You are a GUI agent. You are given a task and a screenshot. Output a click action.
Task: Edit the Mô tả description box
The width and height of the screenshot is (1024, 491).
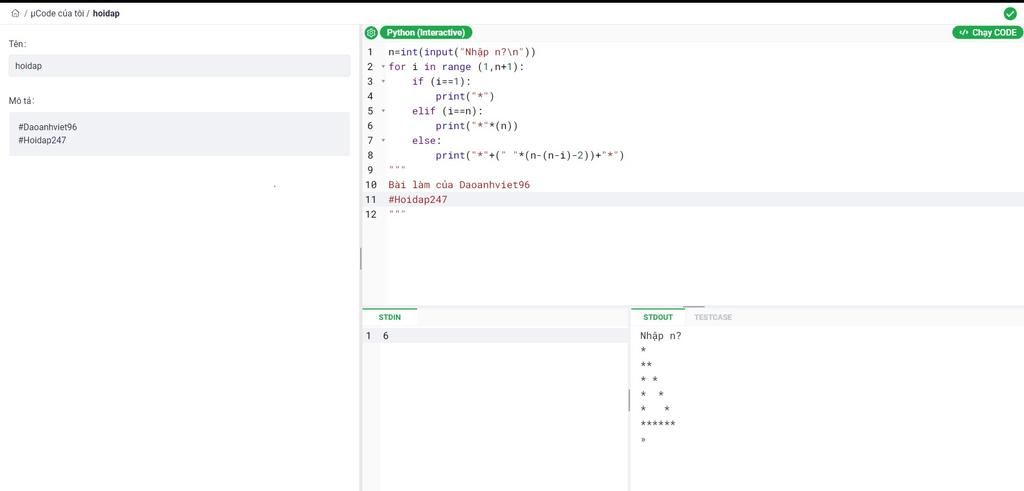click(x=180, y=134)
